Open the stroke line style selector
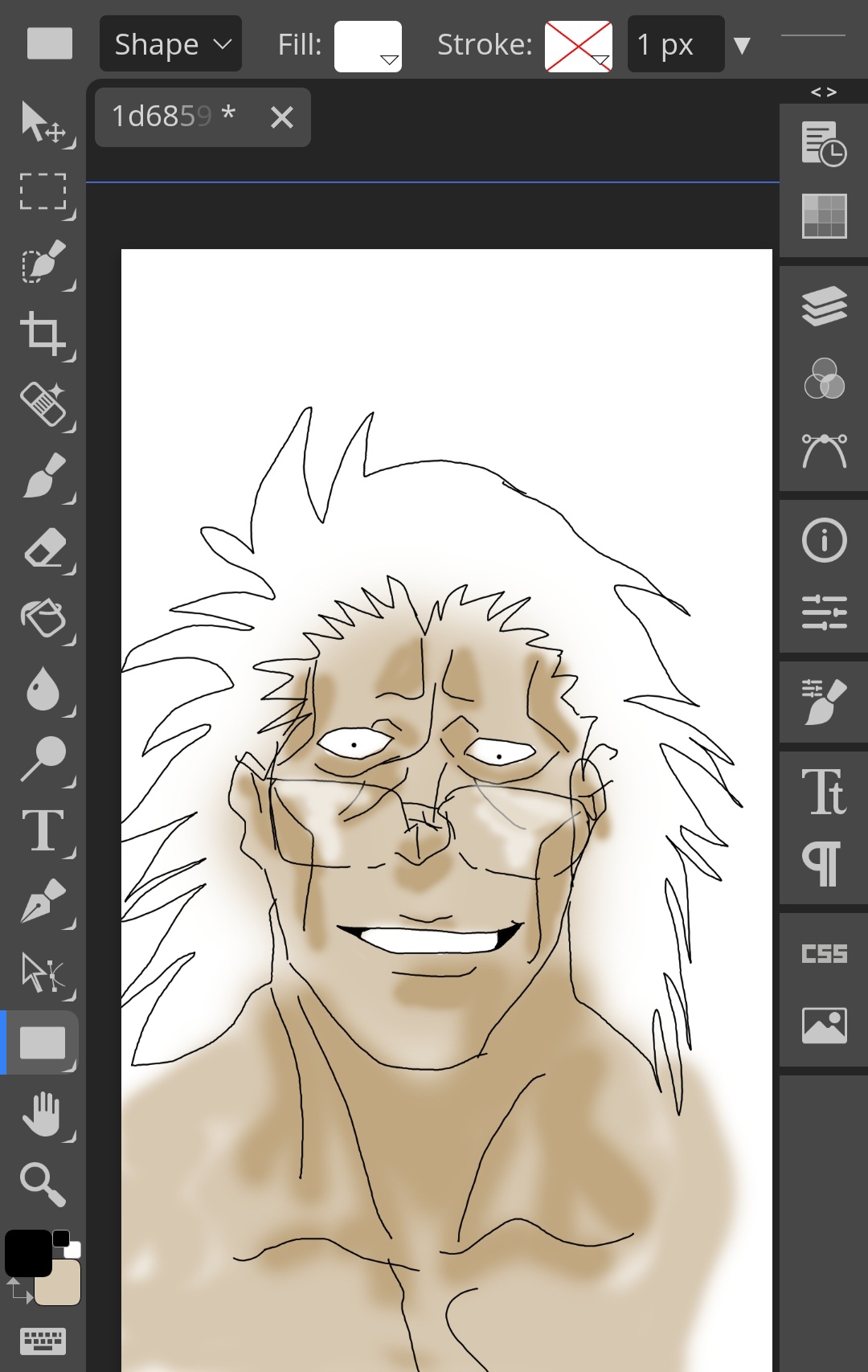 813,36
